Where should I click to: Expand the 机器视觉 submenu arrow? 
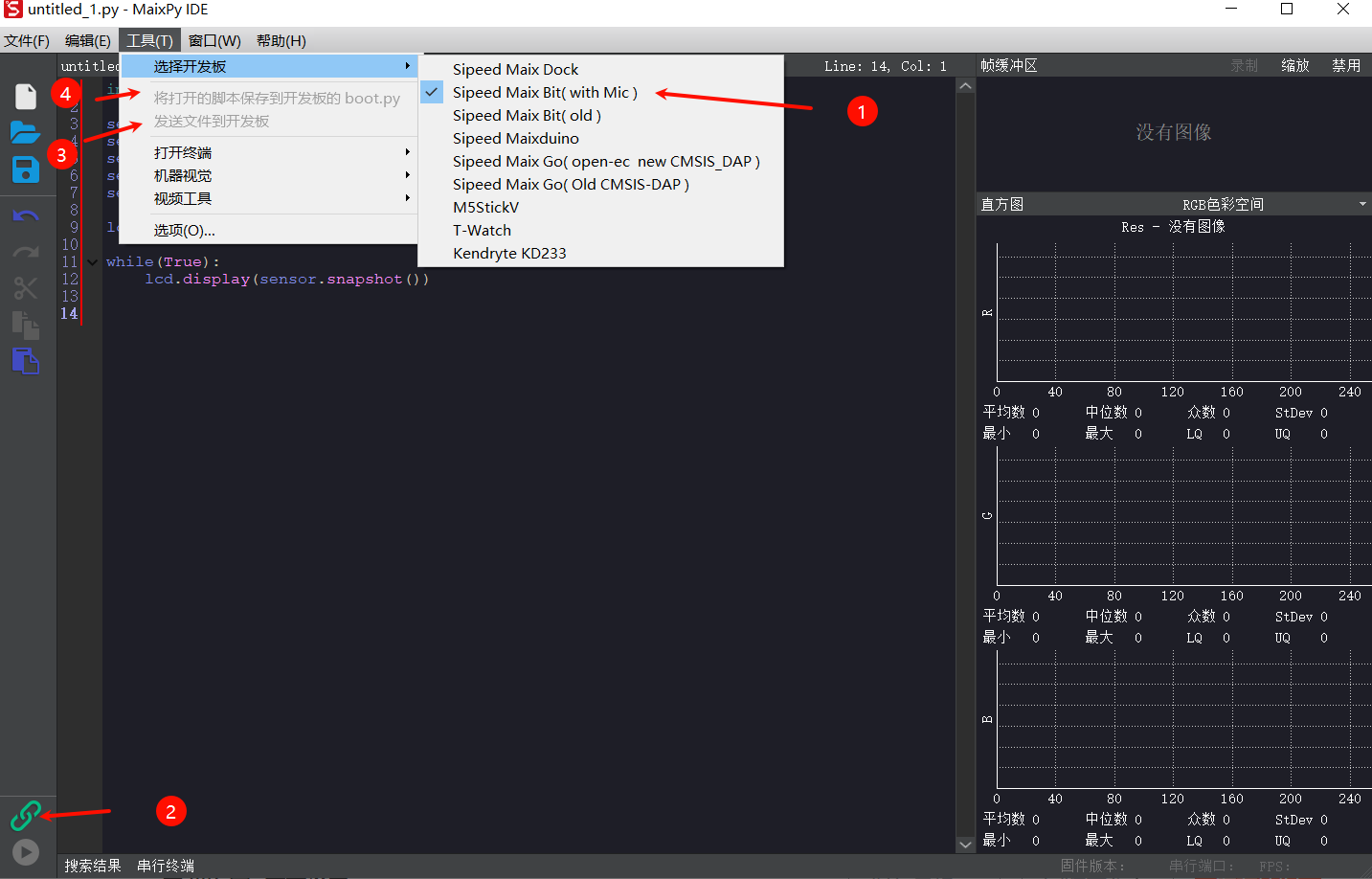[408, 175]
